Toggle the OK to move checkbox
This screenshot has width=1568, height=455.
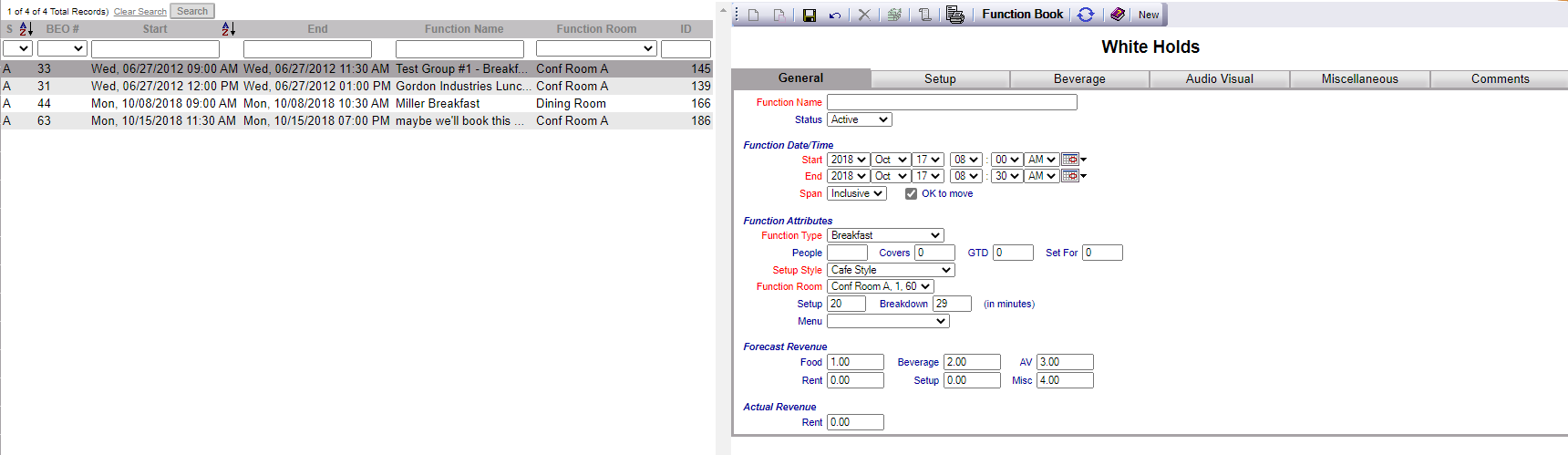click(911, 193)
